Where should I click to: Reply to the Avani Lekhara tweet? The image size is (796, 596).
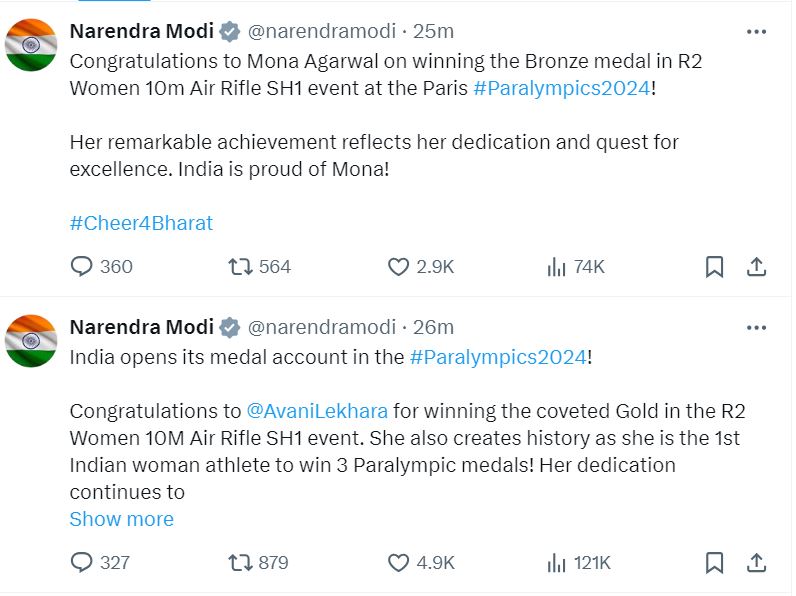pyautogui.click(x=82, y=562)
